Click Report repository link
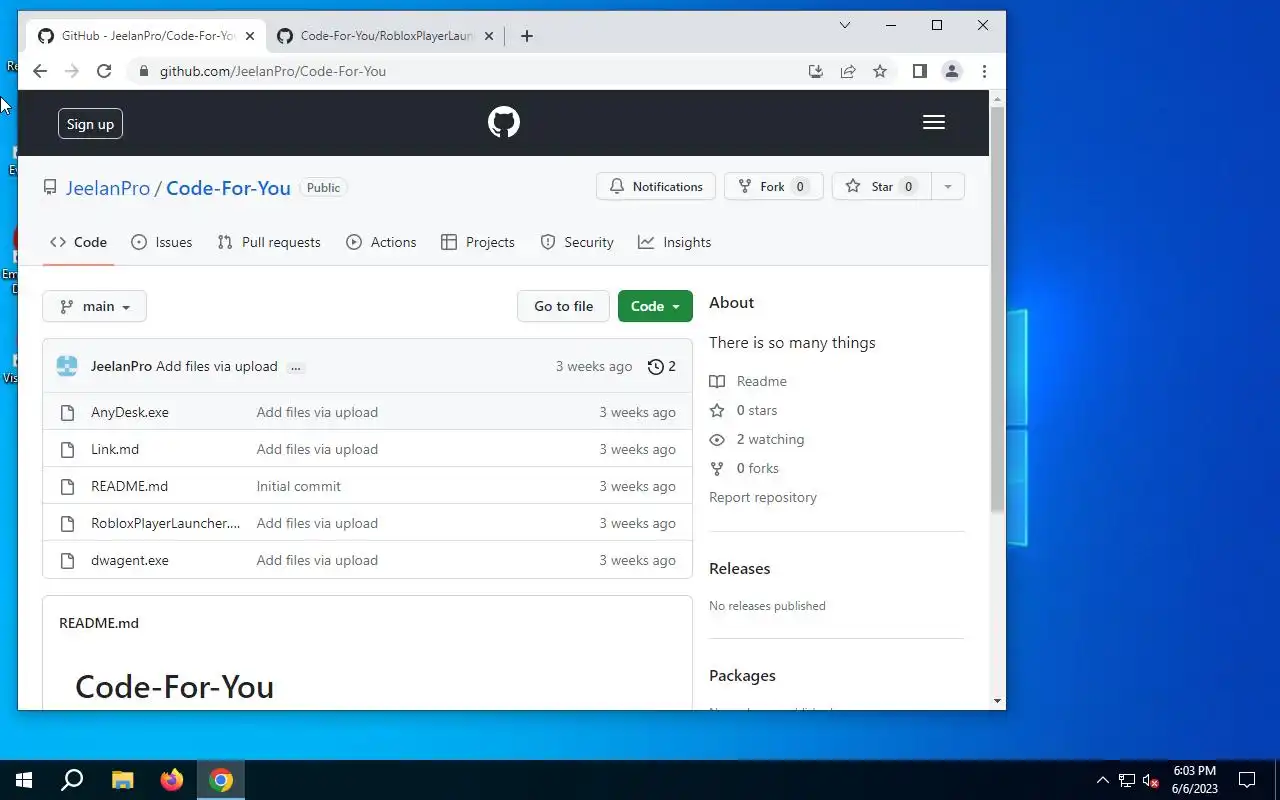1280x800 pixels. (763, 497)
